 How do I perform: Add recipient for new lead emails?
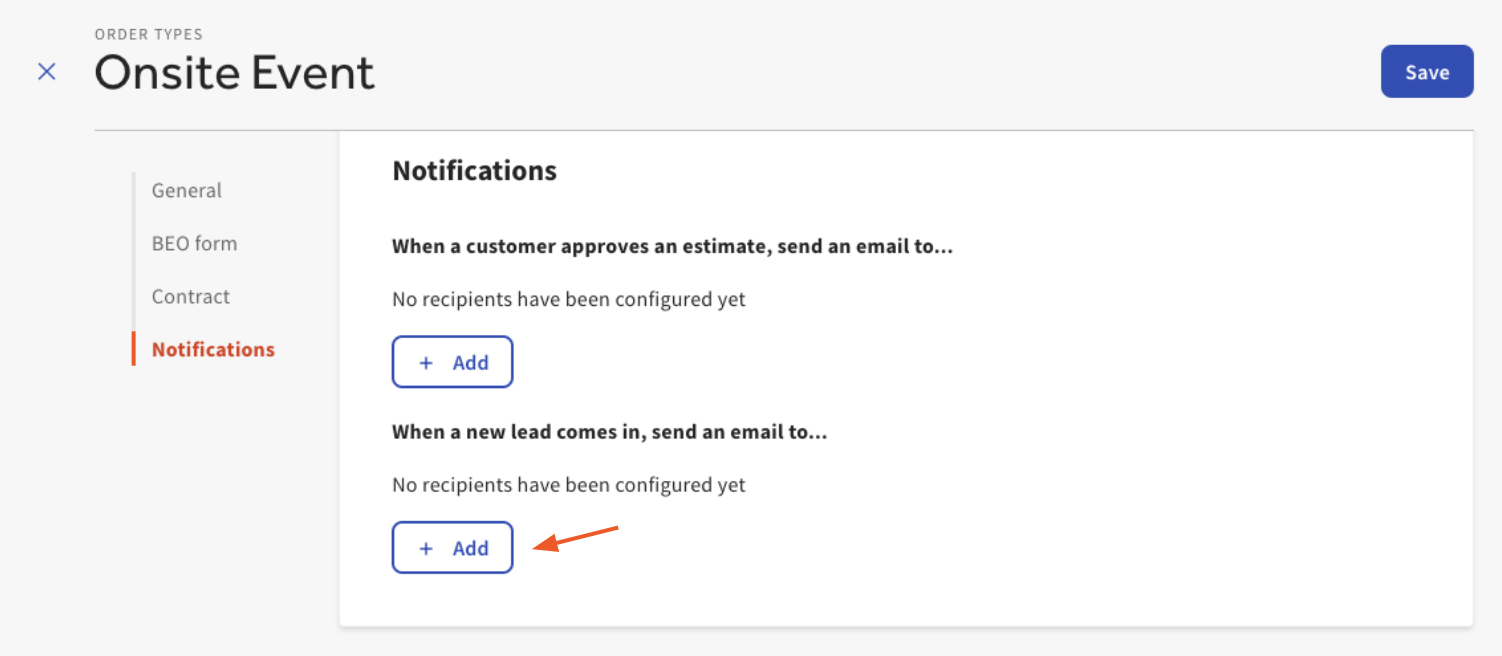[x=452, y=548]
